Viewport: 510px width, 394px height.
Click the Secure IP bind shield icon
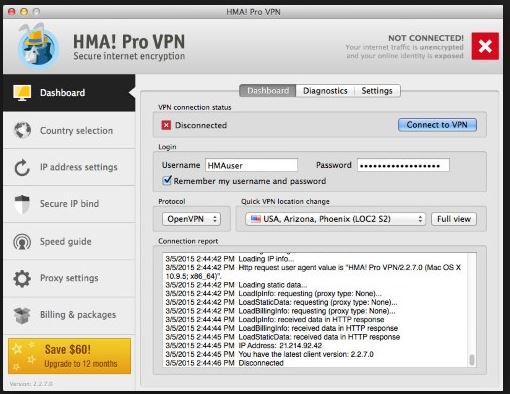click(22, 204)
